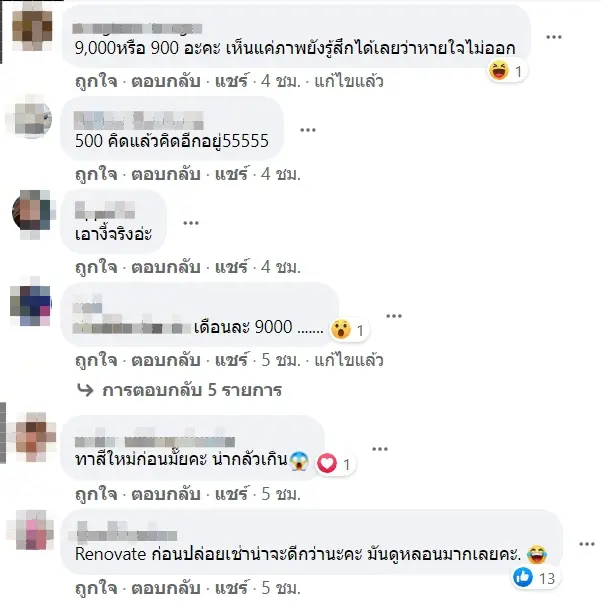601x603 pixels.
Task: Open three-dot menu beside the Renovate comment
Action: point(587,544)
